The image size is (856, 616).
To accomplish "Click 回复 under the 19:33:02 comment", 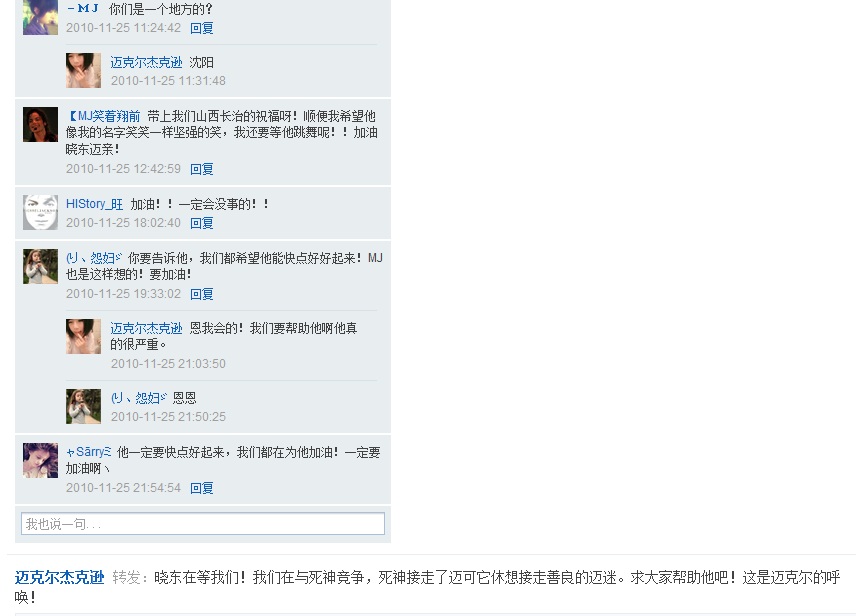I will pos(201,294).
